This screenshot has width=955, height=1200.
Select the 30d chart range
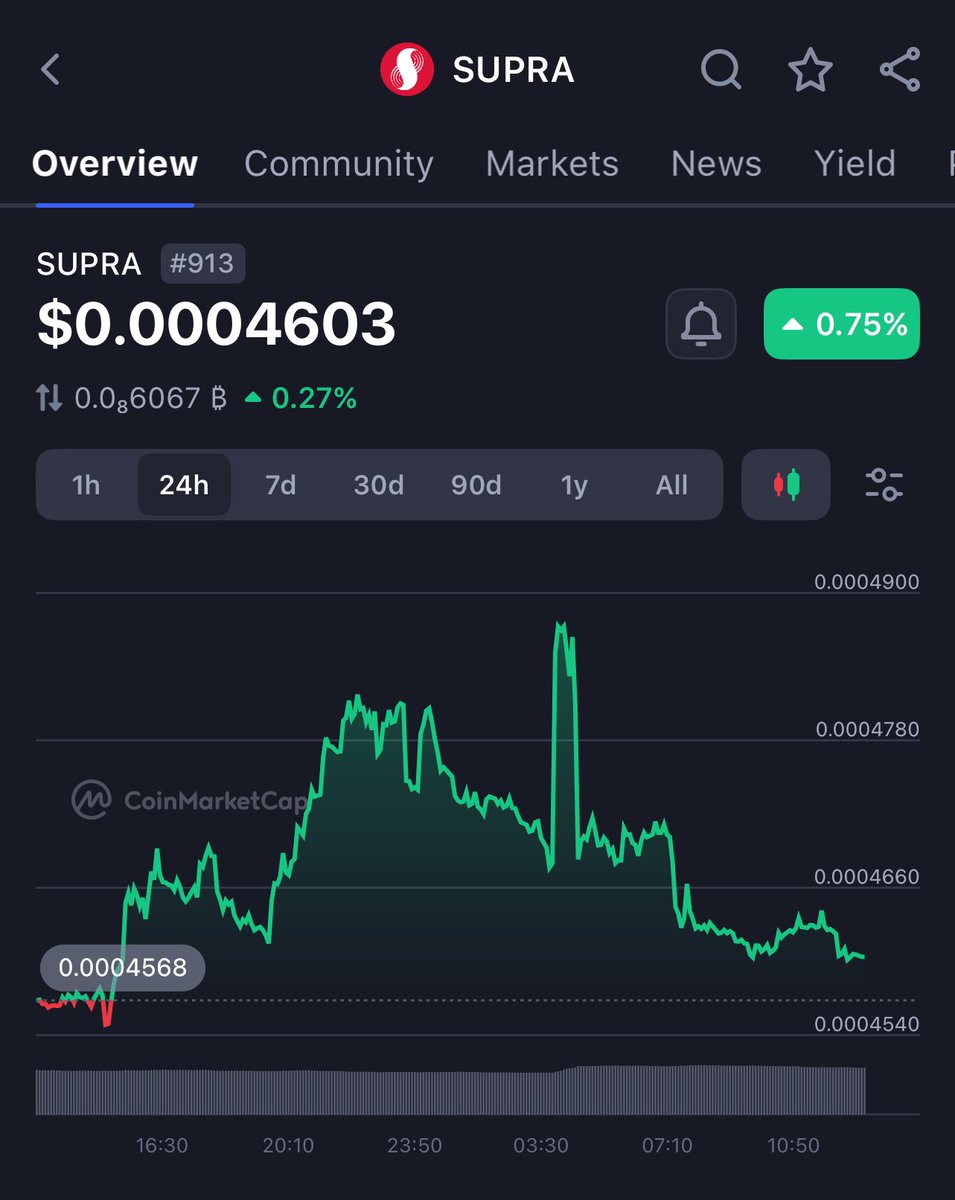coord(379,485)
